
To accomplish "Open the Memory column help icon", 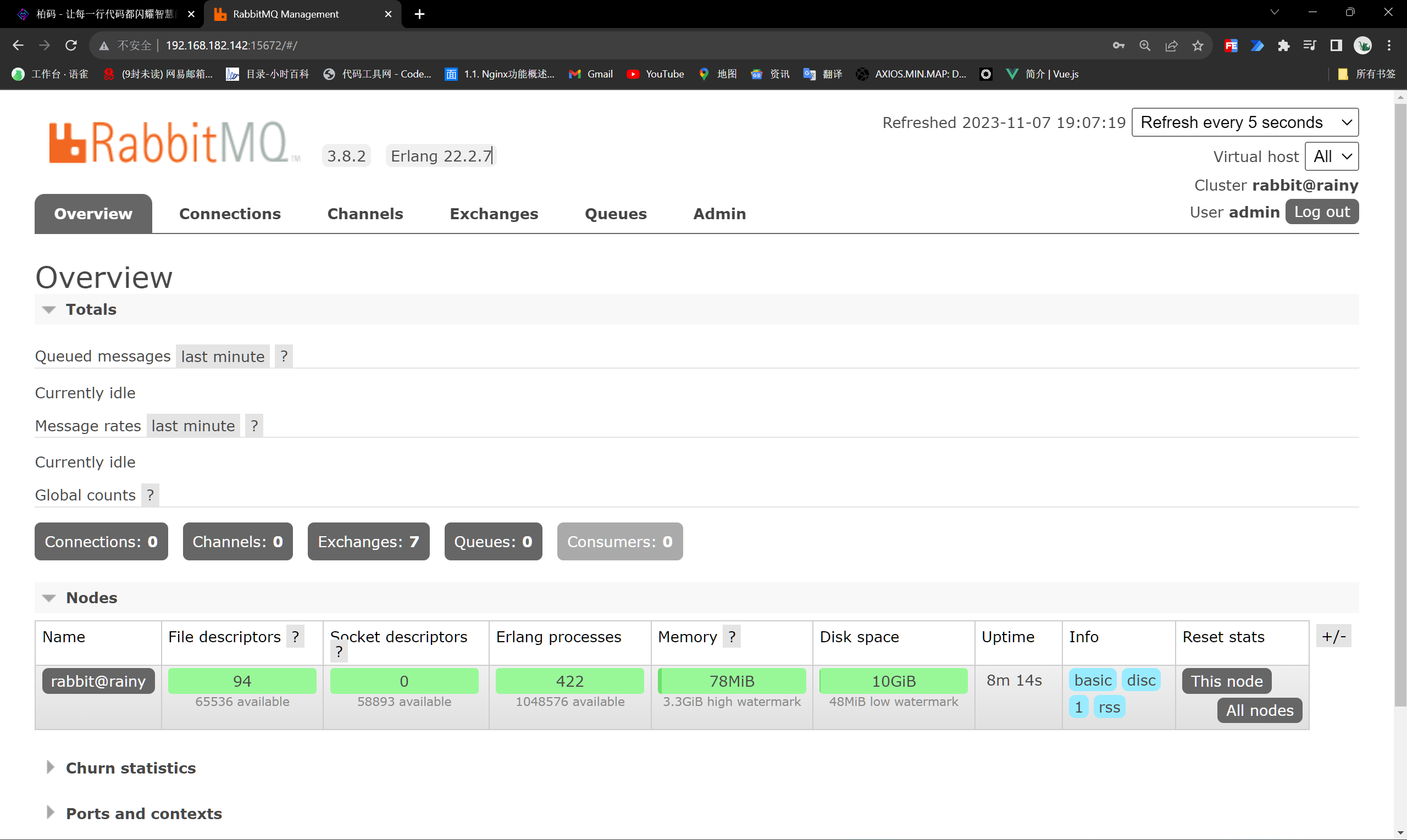I will pos(732,636).
